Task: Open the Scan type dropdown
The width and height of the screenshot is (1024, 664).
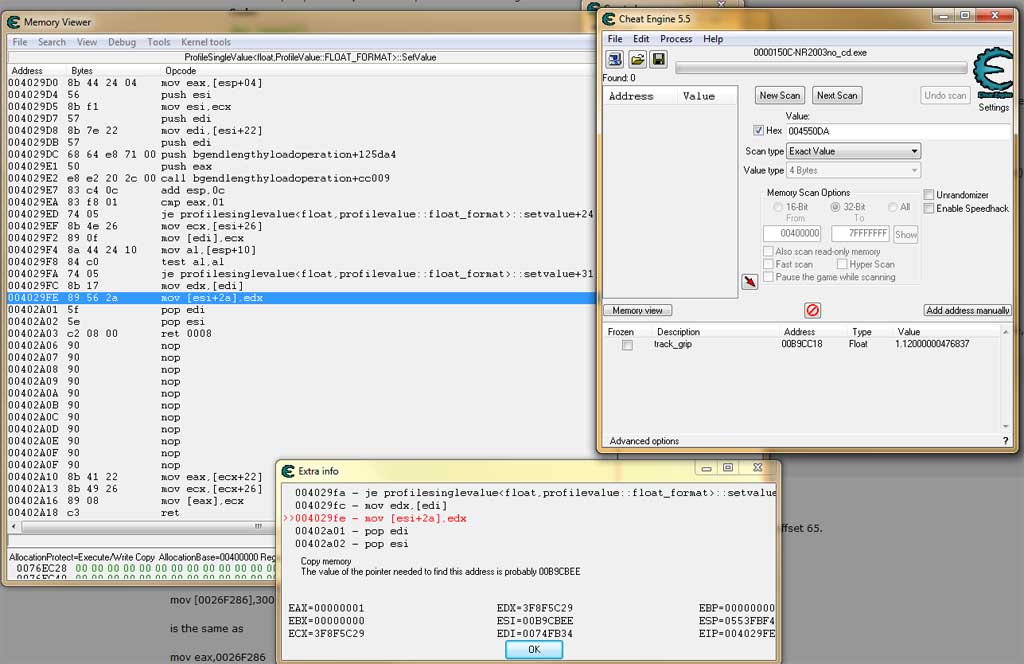Action: click(853, 151)
